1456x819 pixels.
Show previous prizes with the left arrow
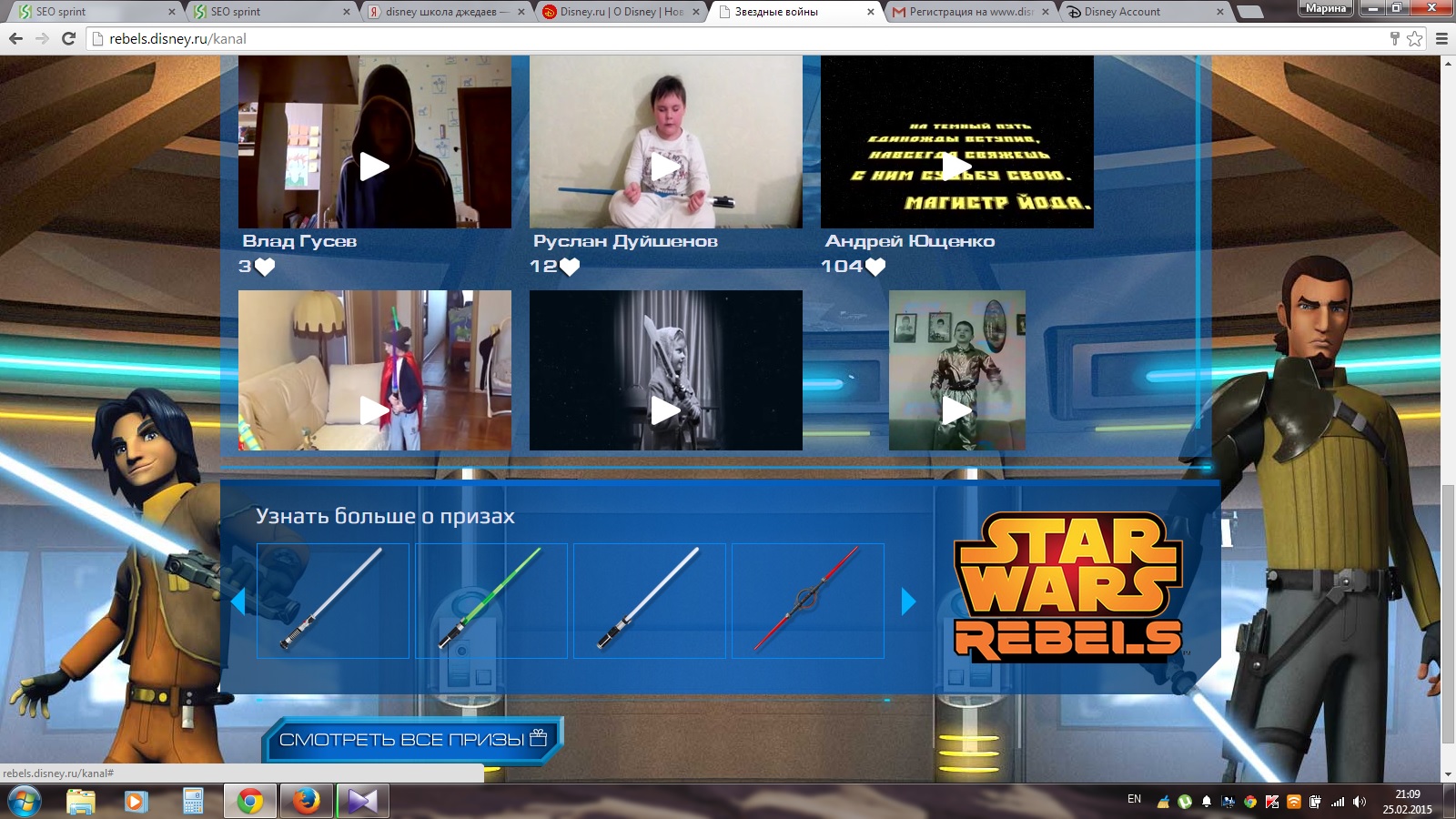[x=238, y=602]
